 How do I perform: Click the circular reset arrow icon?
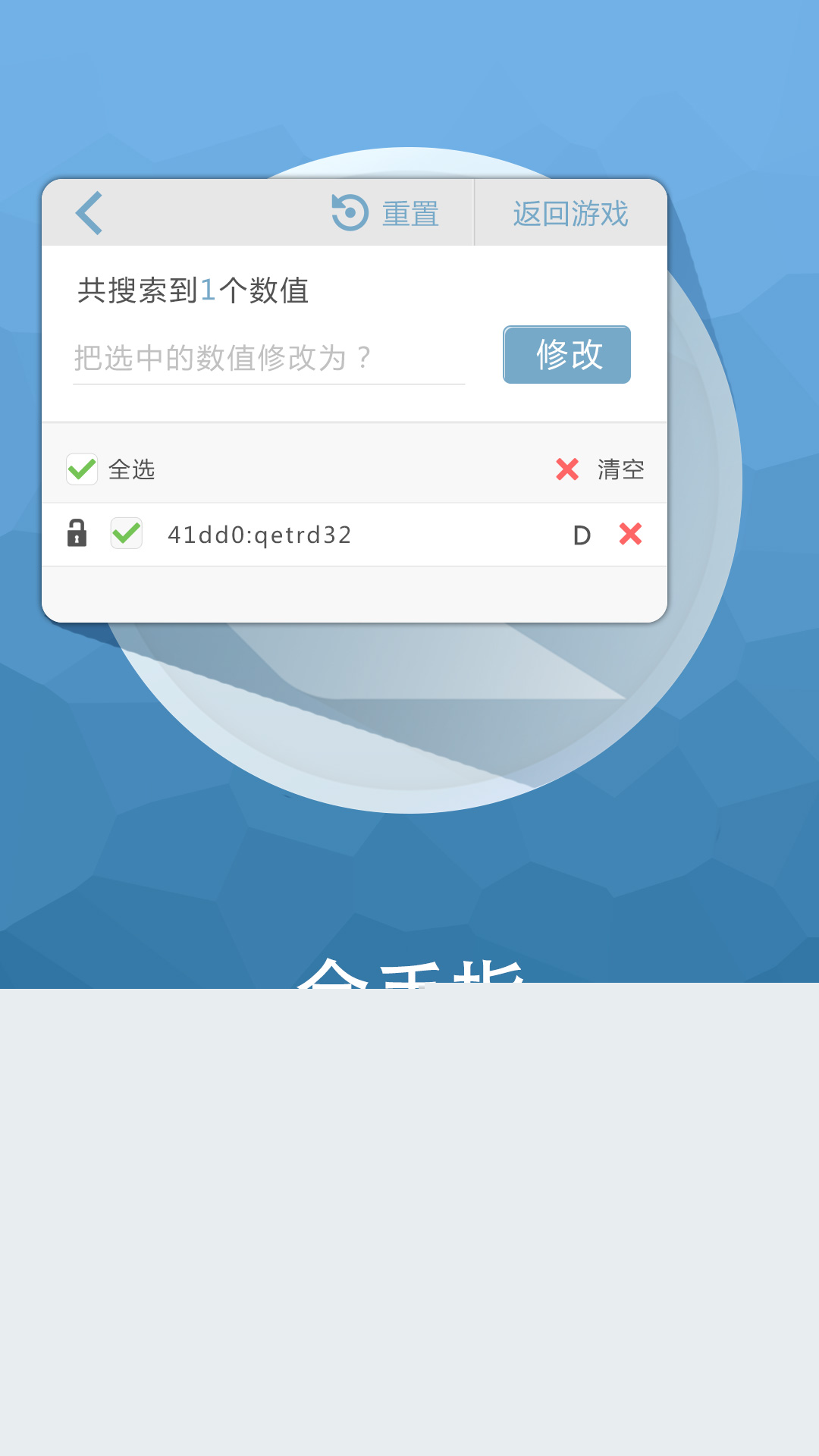click(x=350, y=212)
